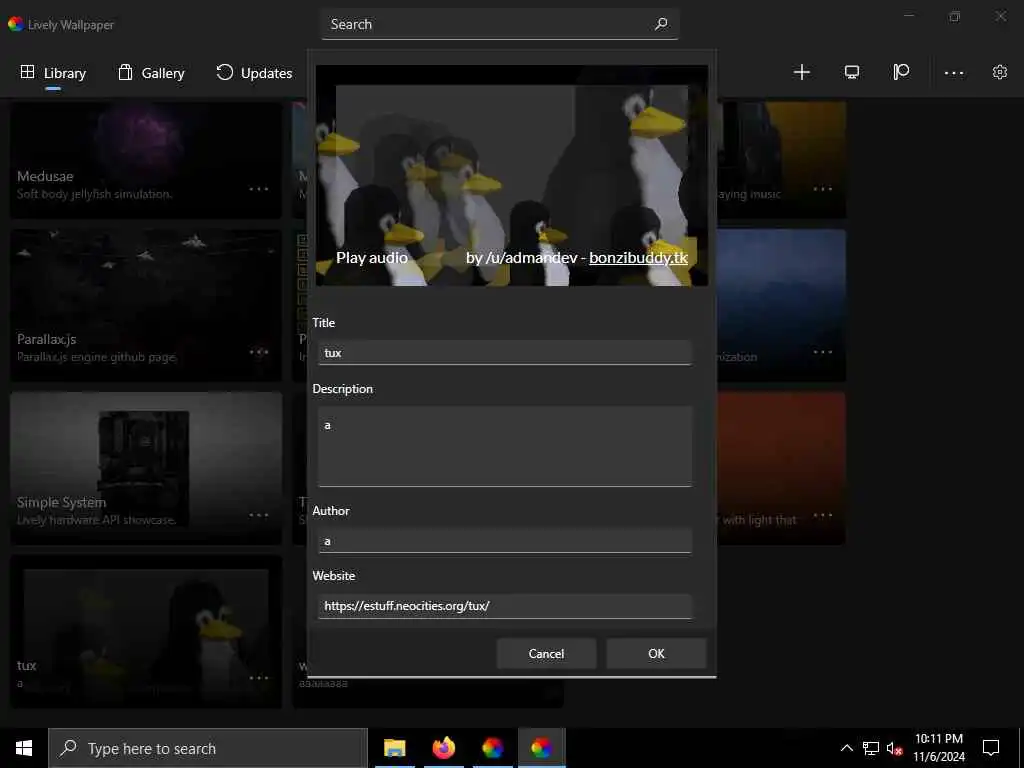Switch to the Gallery tab
1024x768 pixels.
[152, 73]
